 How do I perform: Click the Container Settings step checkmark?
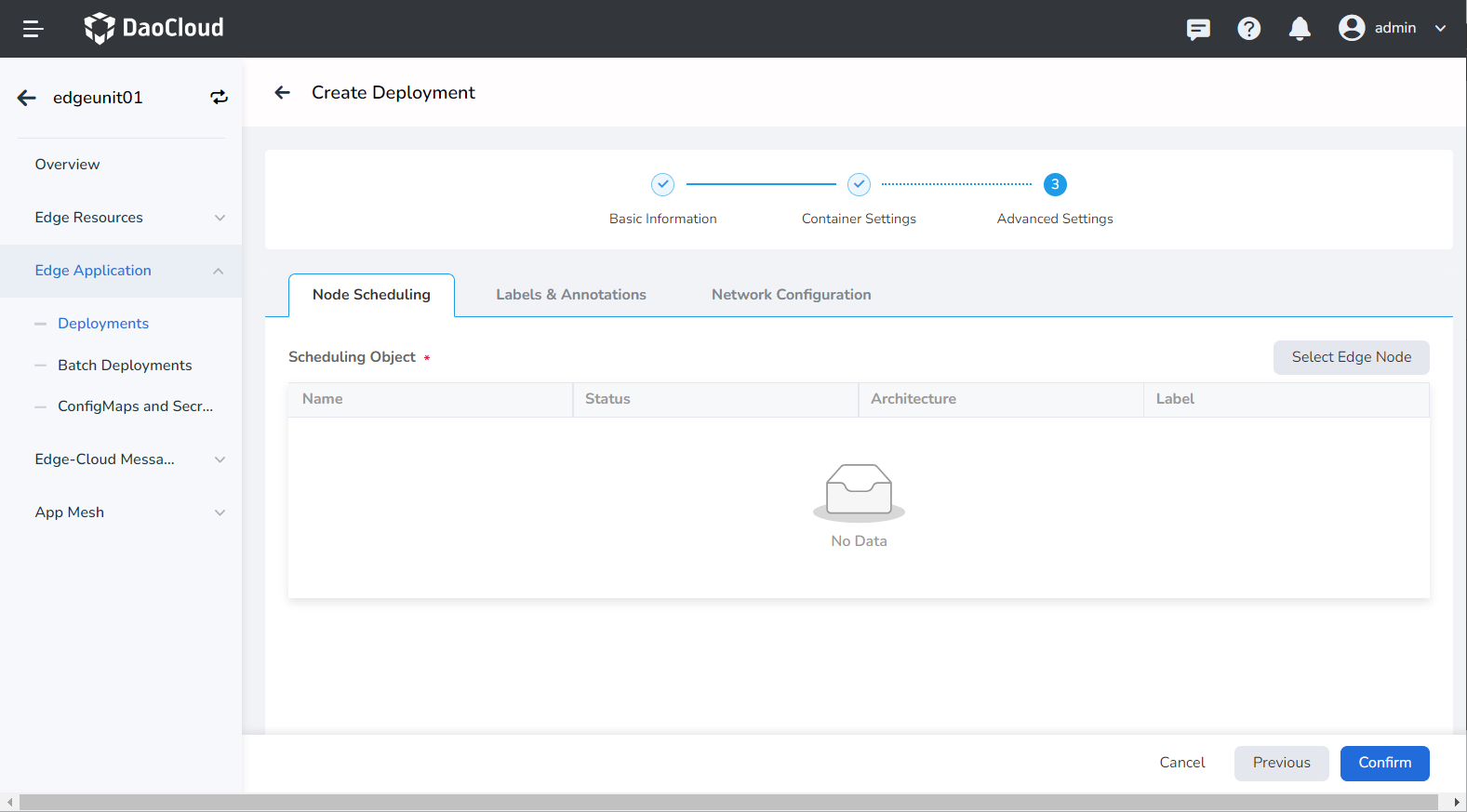coord(859,184)
